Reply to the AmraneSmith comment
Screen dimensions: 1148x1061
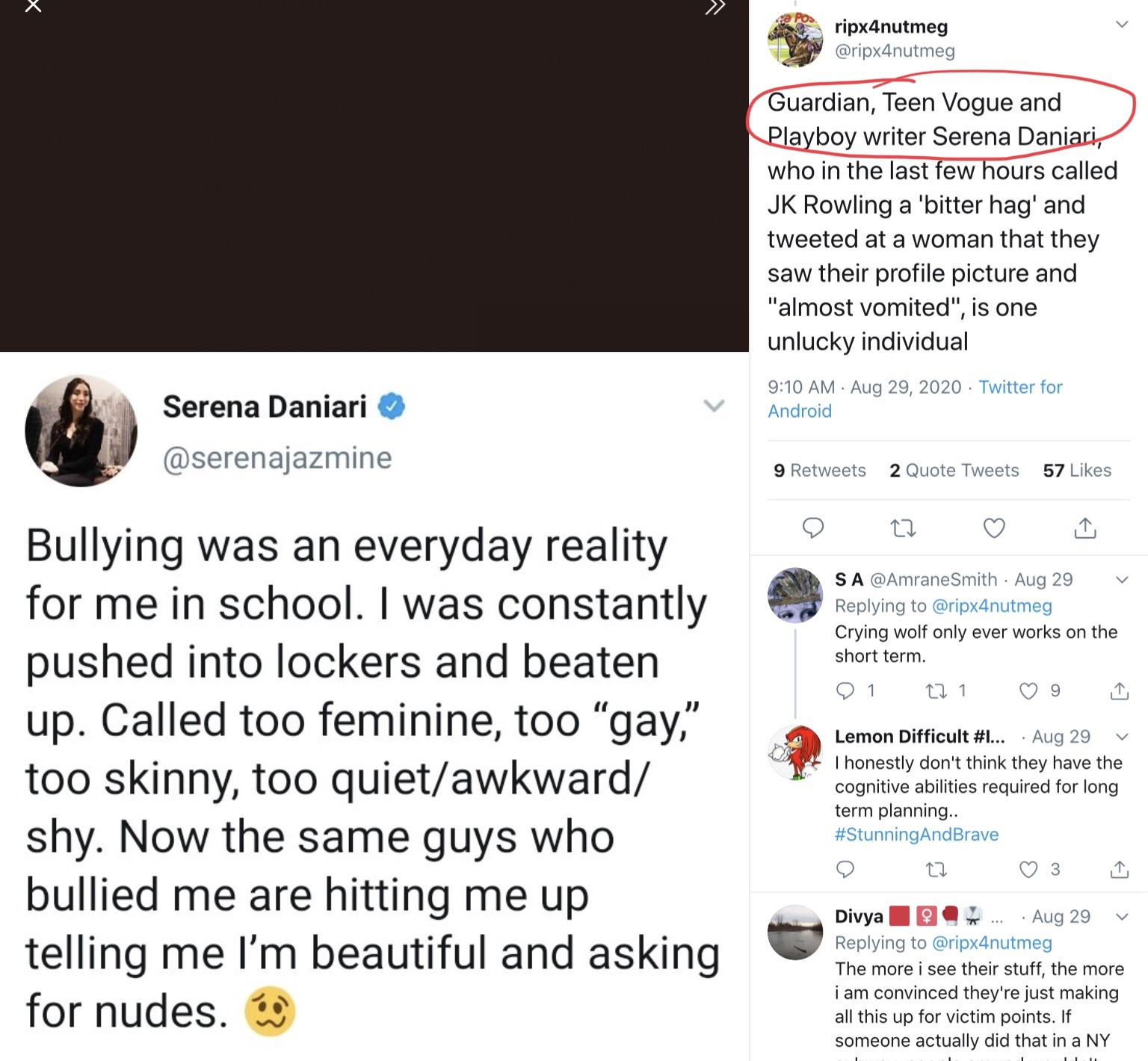(845, 691)
